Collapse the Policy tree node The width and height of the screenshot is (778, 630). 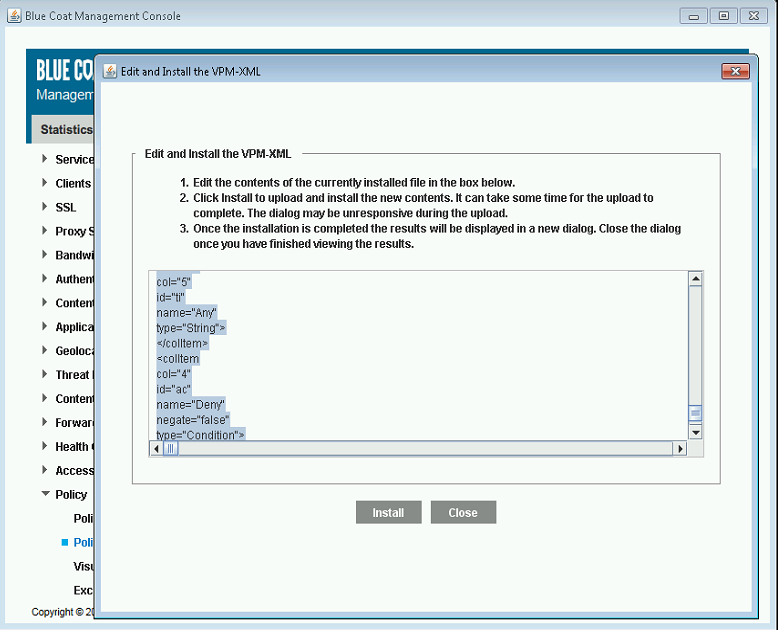tap(45, 494)
